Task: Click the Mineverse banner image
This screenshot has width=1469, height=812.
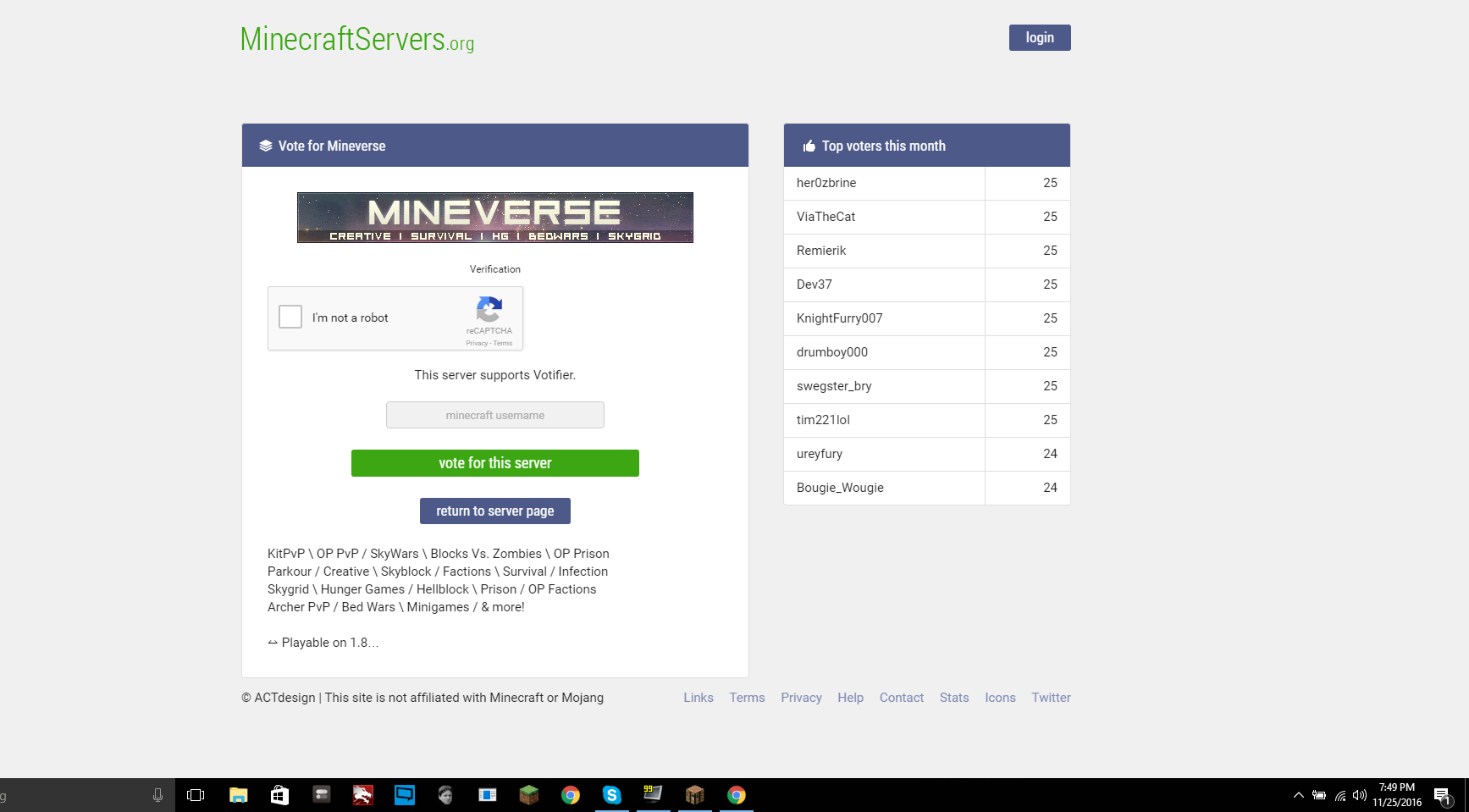Action: point(495,218)
